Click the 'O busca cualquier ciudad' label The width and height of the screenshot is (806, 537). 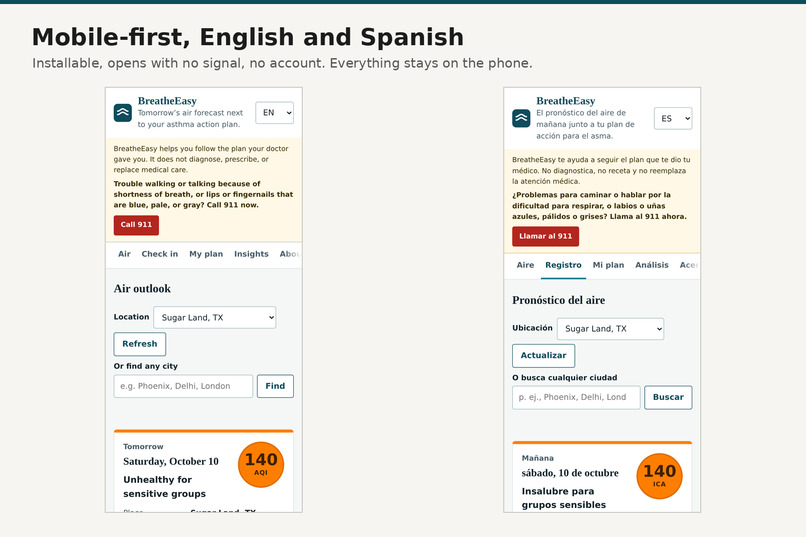pyautogui.click(x=564, y=378)
